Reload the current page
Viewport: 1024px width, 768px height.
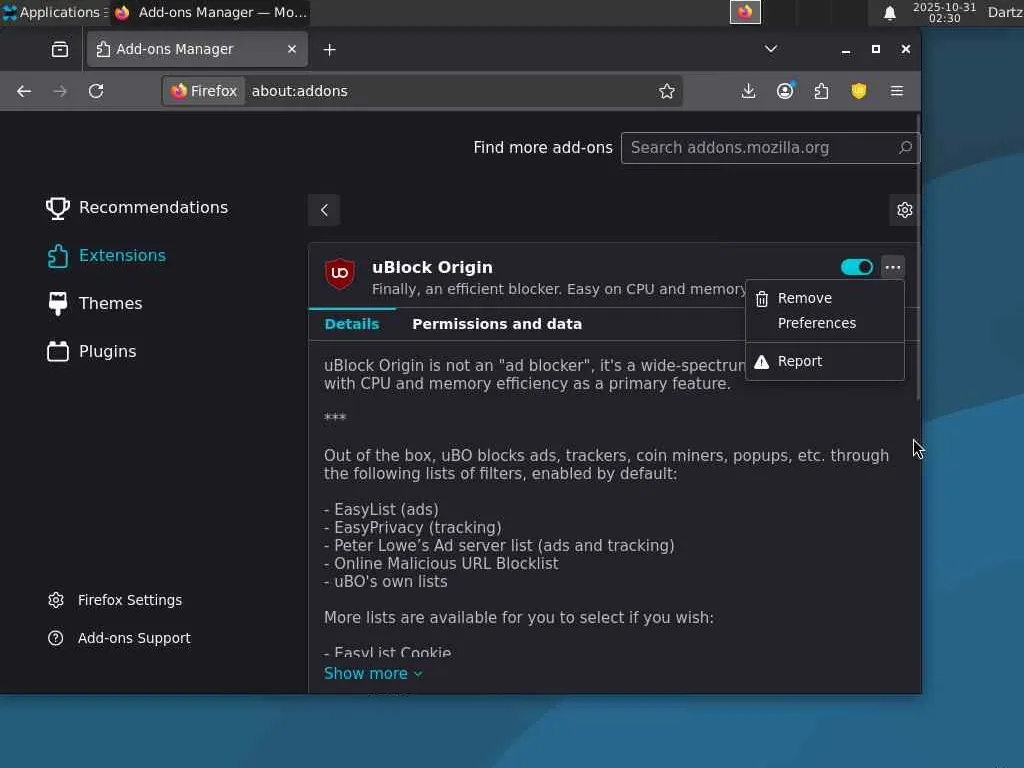coord(96,91)
